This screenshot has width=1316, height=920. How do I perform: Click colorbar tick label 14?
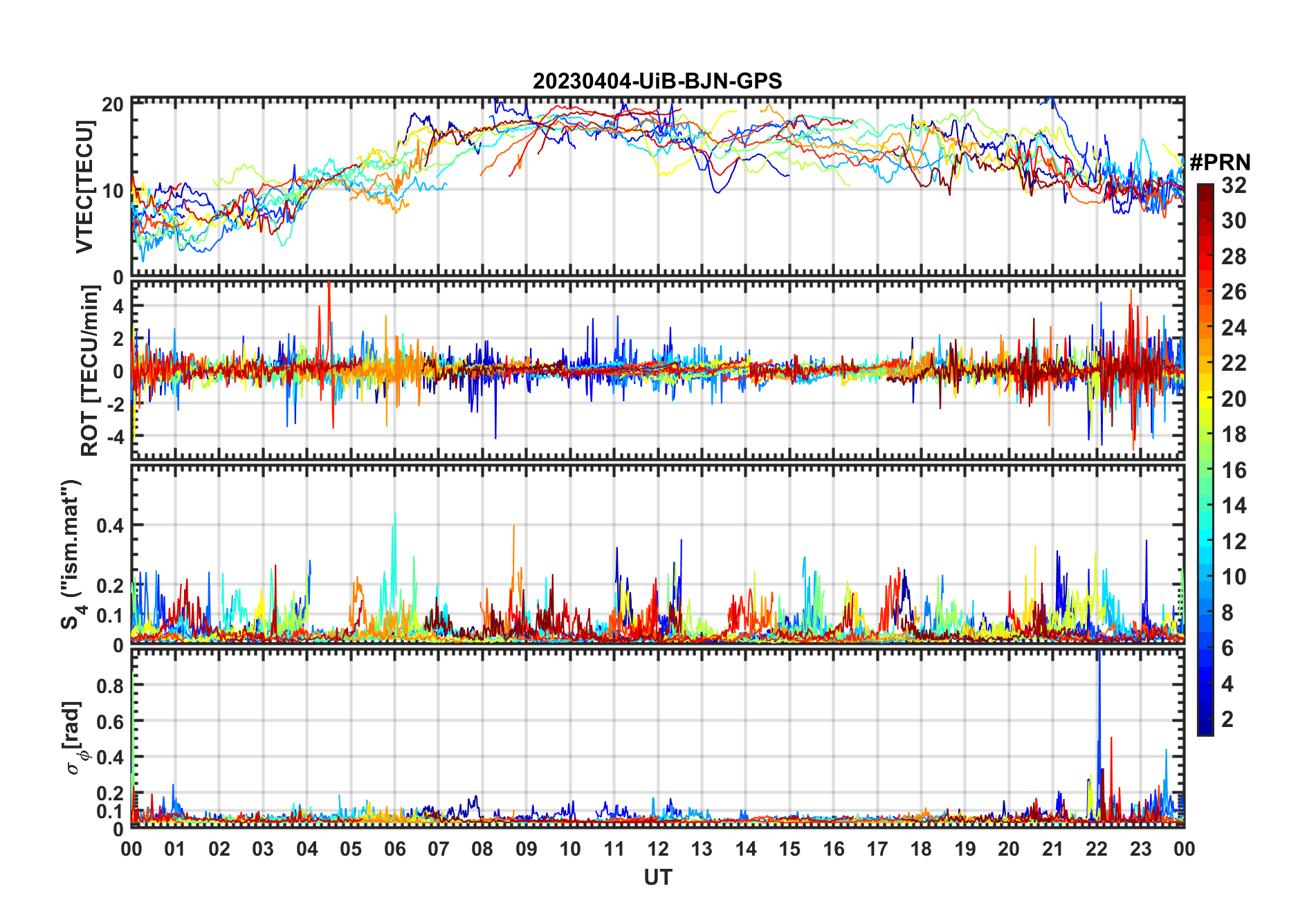1234,506
